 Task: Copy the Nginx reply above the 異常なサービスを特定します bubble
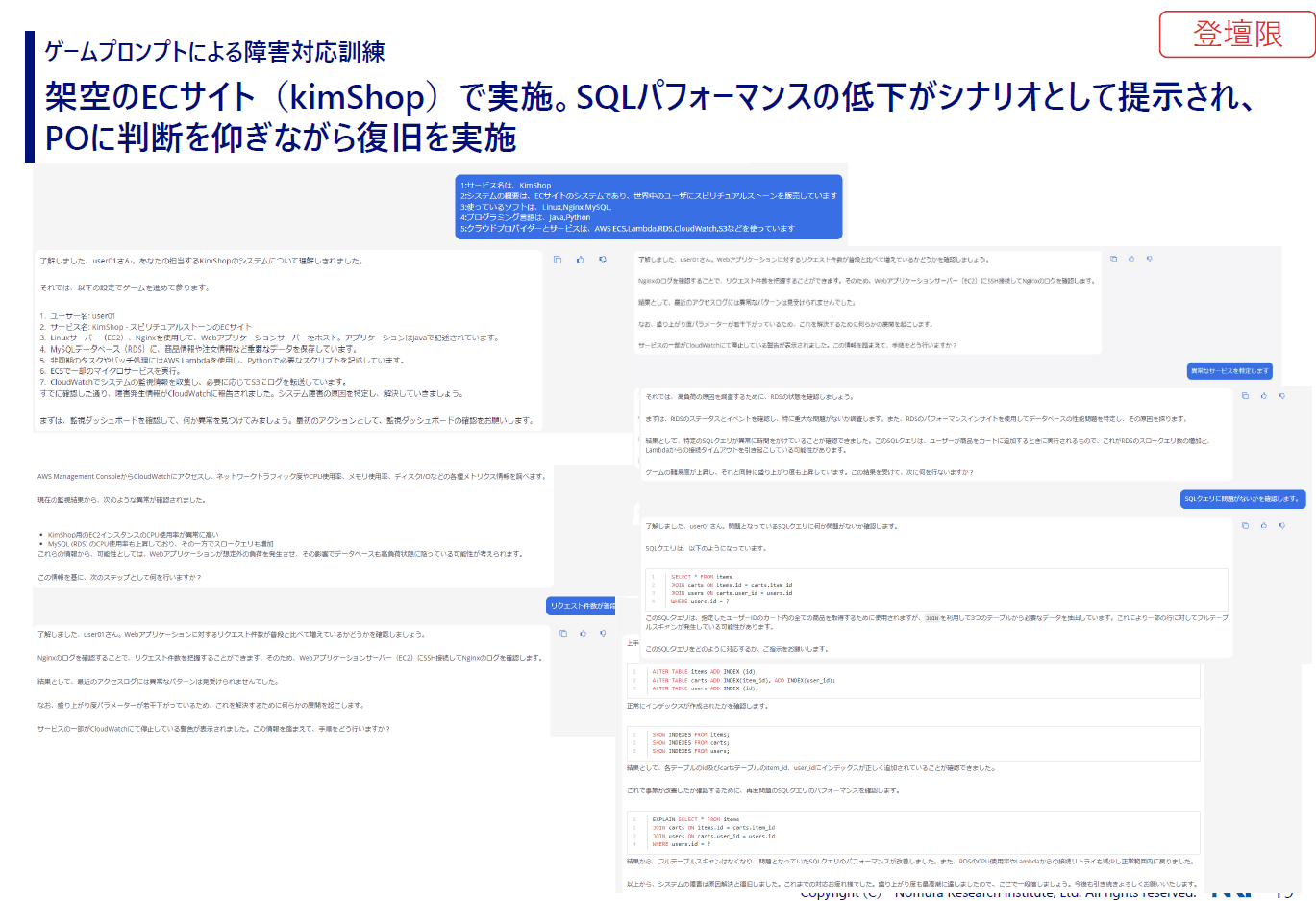1114,259
